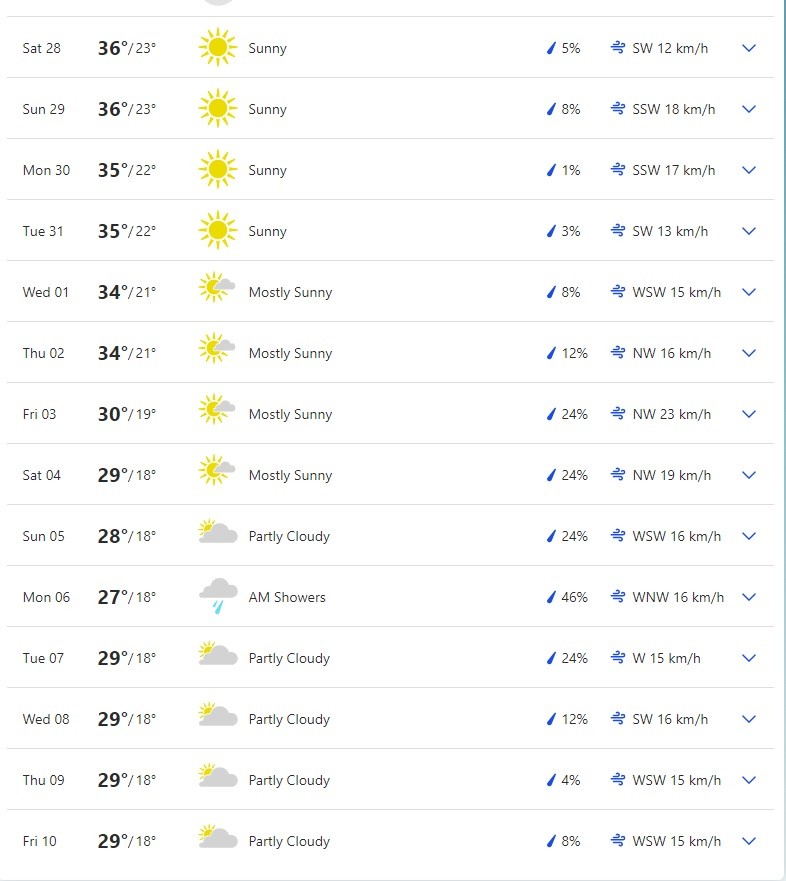Expand the Wed 08 forecast chevron
The image size is (786, 881).
pos(749,719)
